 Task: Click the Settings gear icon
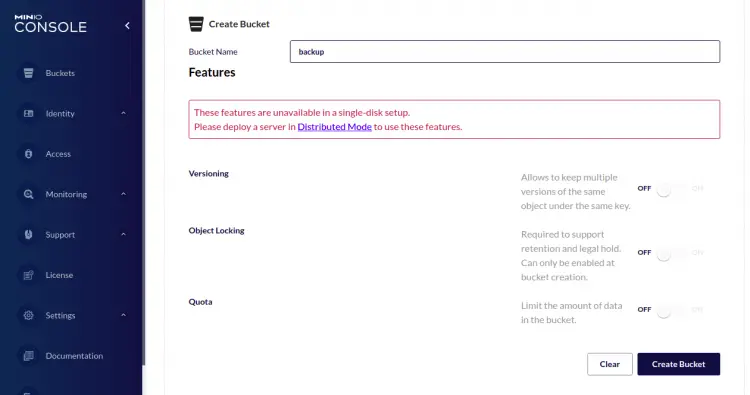[28, 316]
